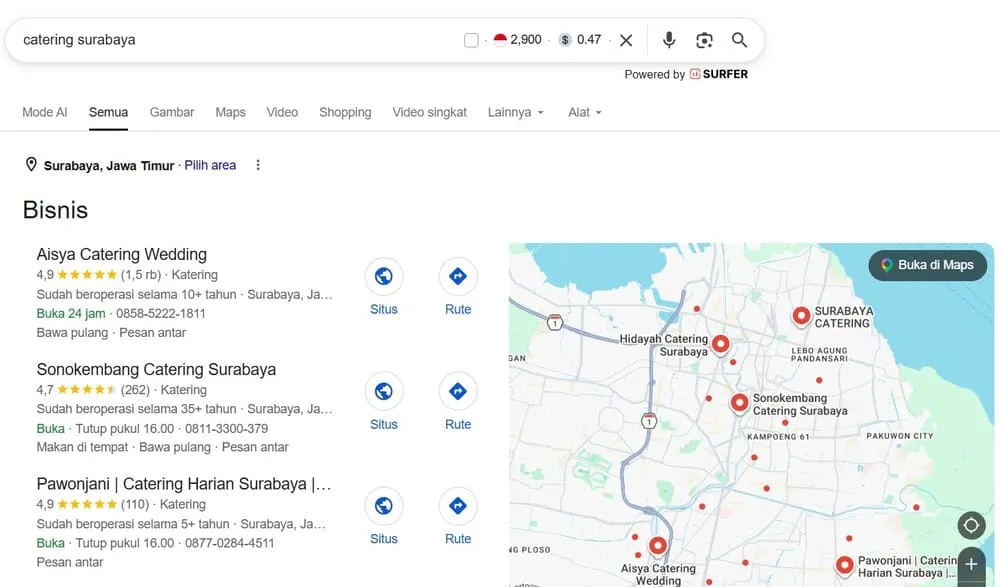Select the Aisya Catering Wedding map pin
This screenshot has height=587, width=1000.
pos(658,546)
